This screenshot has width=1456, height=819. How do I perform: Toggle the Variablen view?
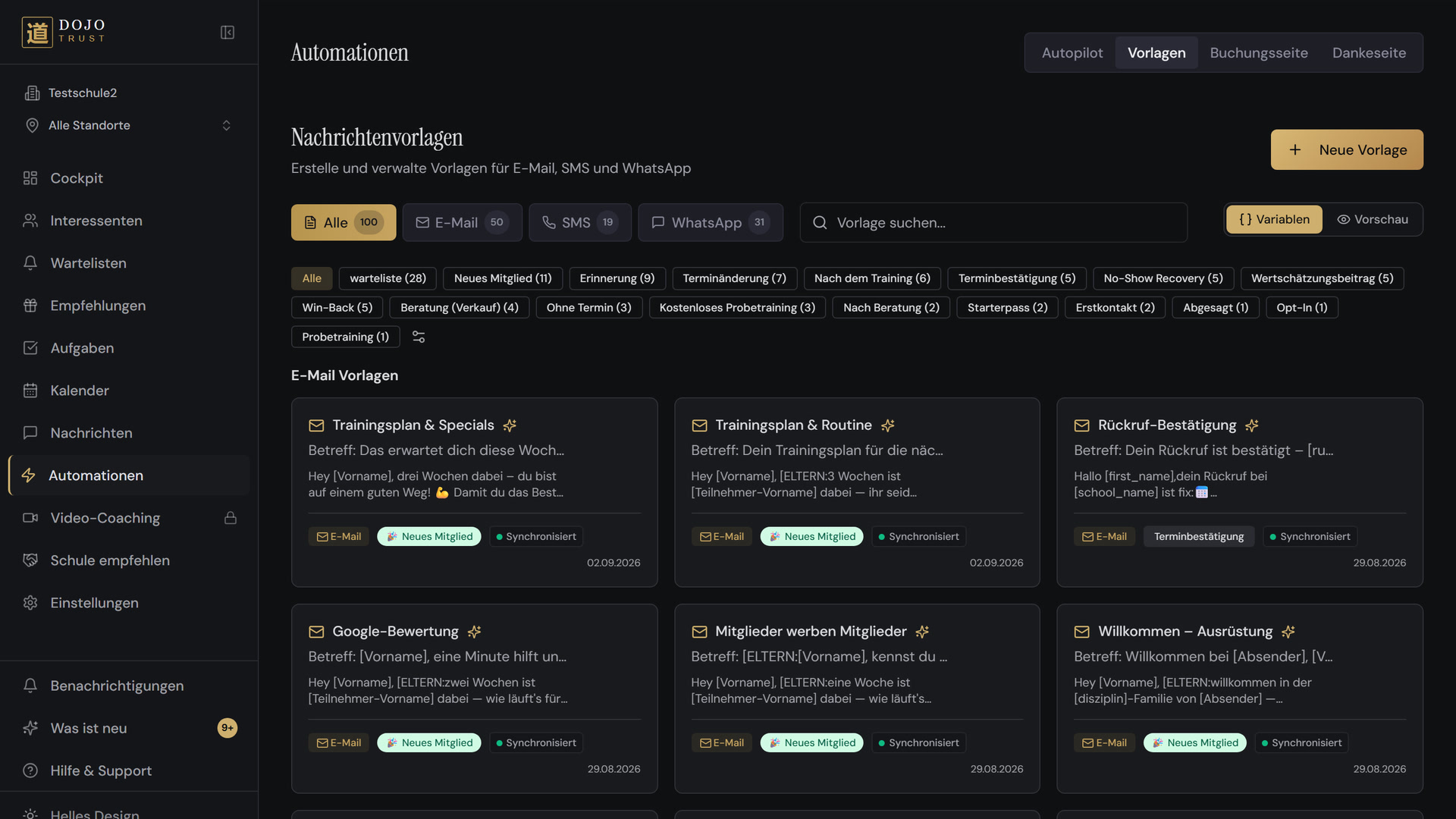click(1274, 219)
